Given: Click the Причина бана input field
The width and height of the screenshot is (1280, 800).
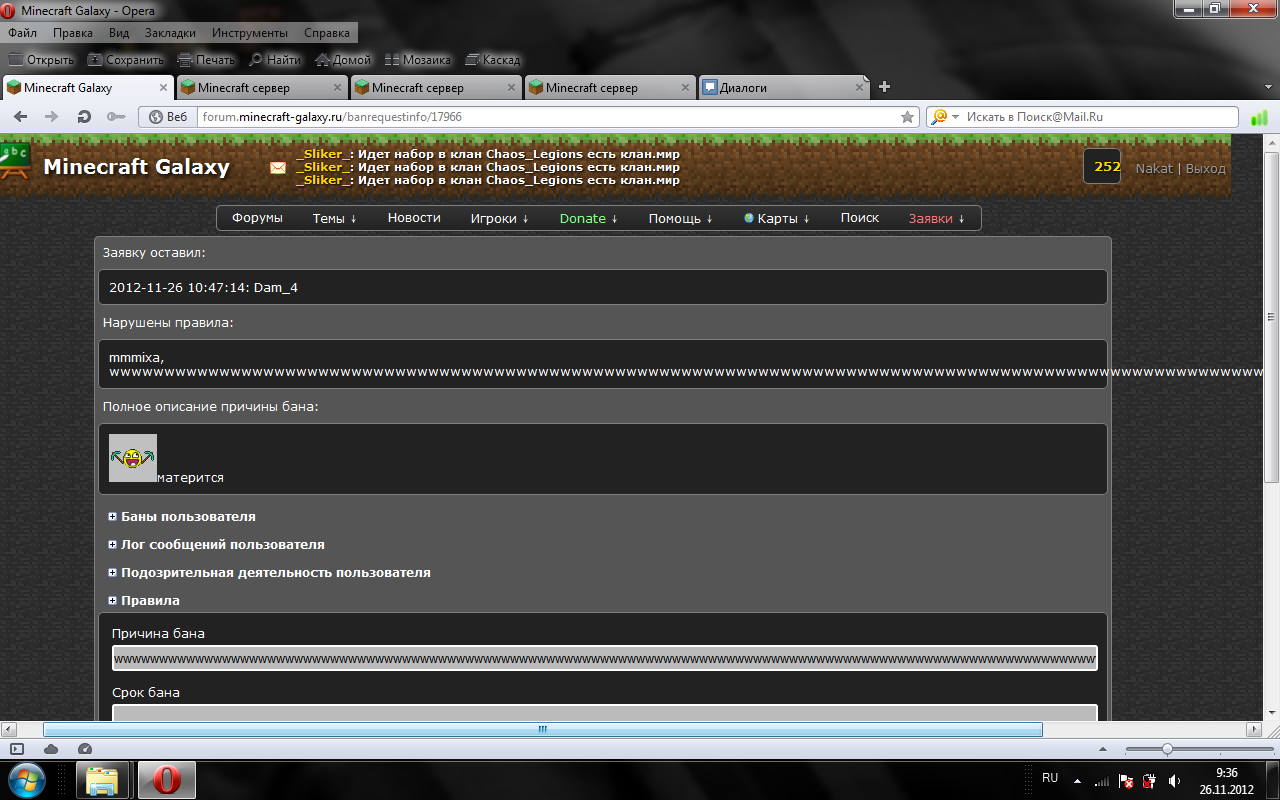Looking at the screenshot, I should (605, 659).
